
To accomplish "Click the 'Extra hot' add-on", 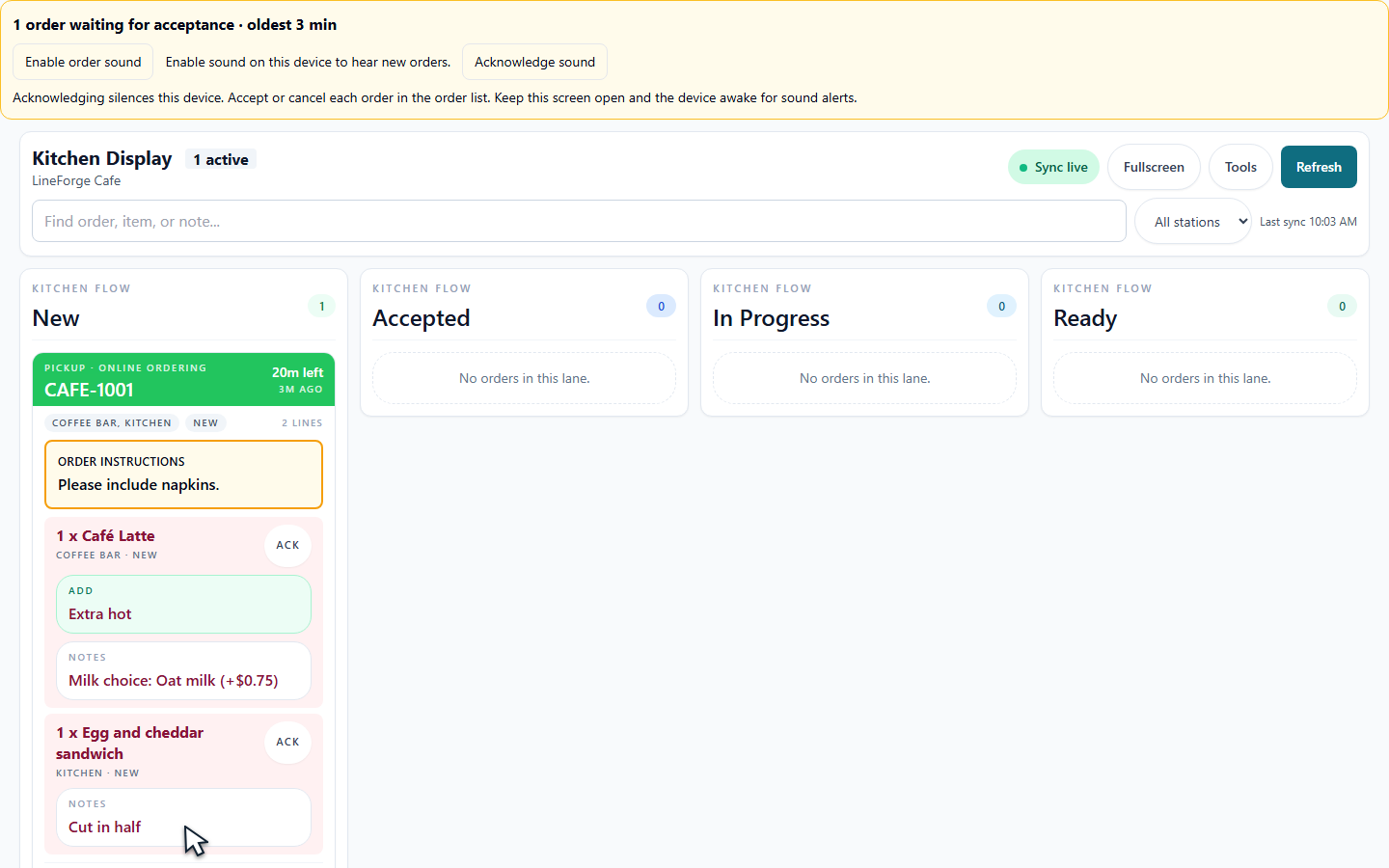I will click(183, 605).
